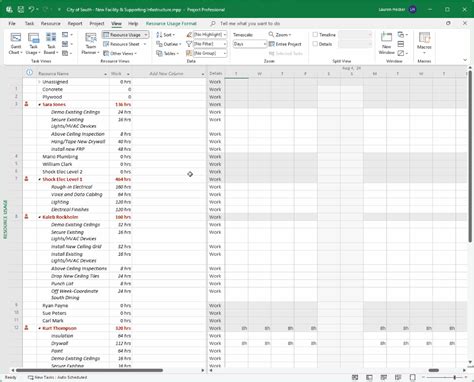Open the Help tab
This screenshot has width=474, height=382.
(133, 23)
